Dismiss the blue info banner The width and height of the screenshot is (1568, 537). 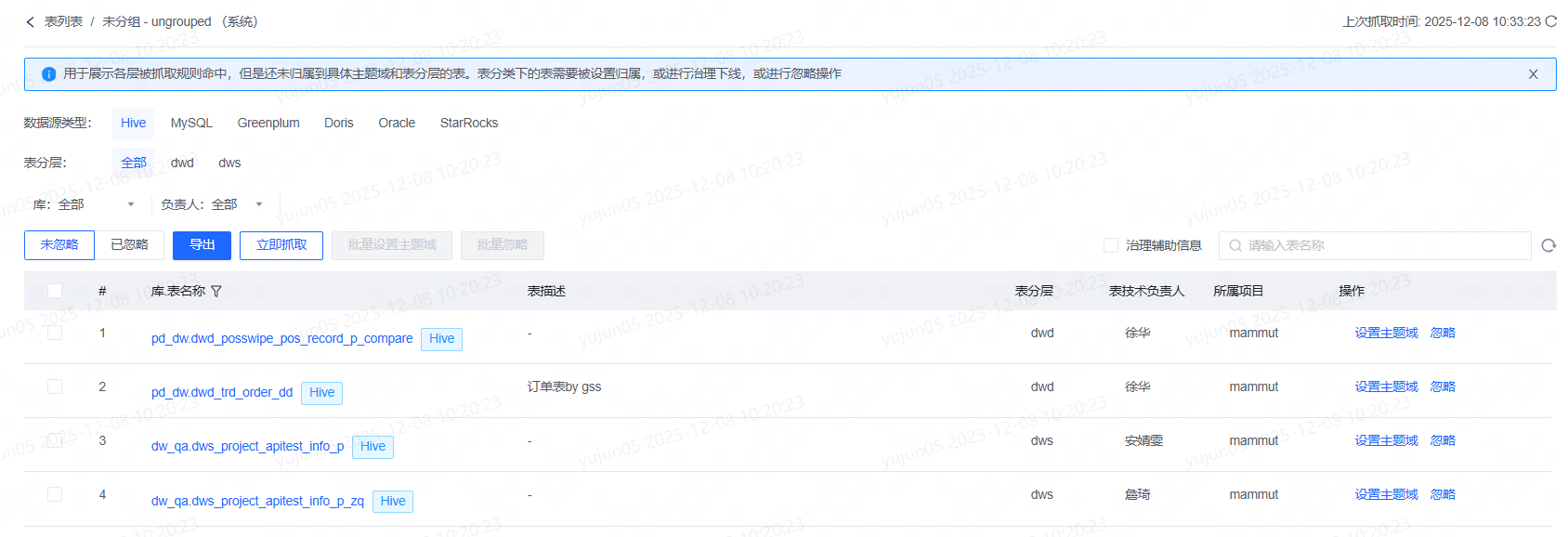(x=1533, y=74)
